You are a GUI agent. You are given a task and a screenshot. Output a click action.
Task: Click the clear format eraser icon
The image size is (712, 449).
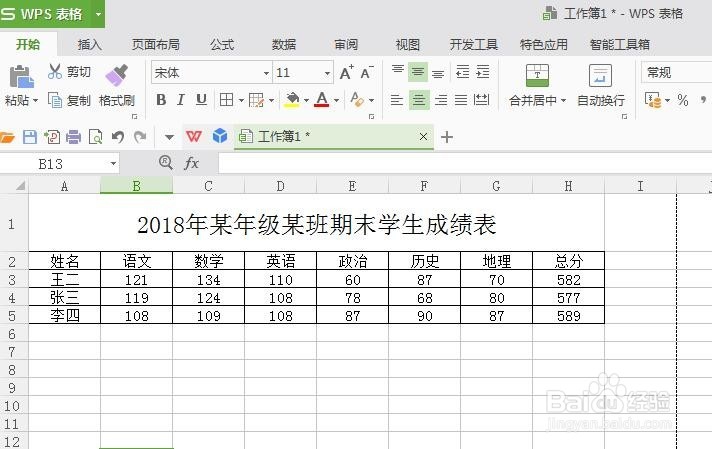[357, 99]
